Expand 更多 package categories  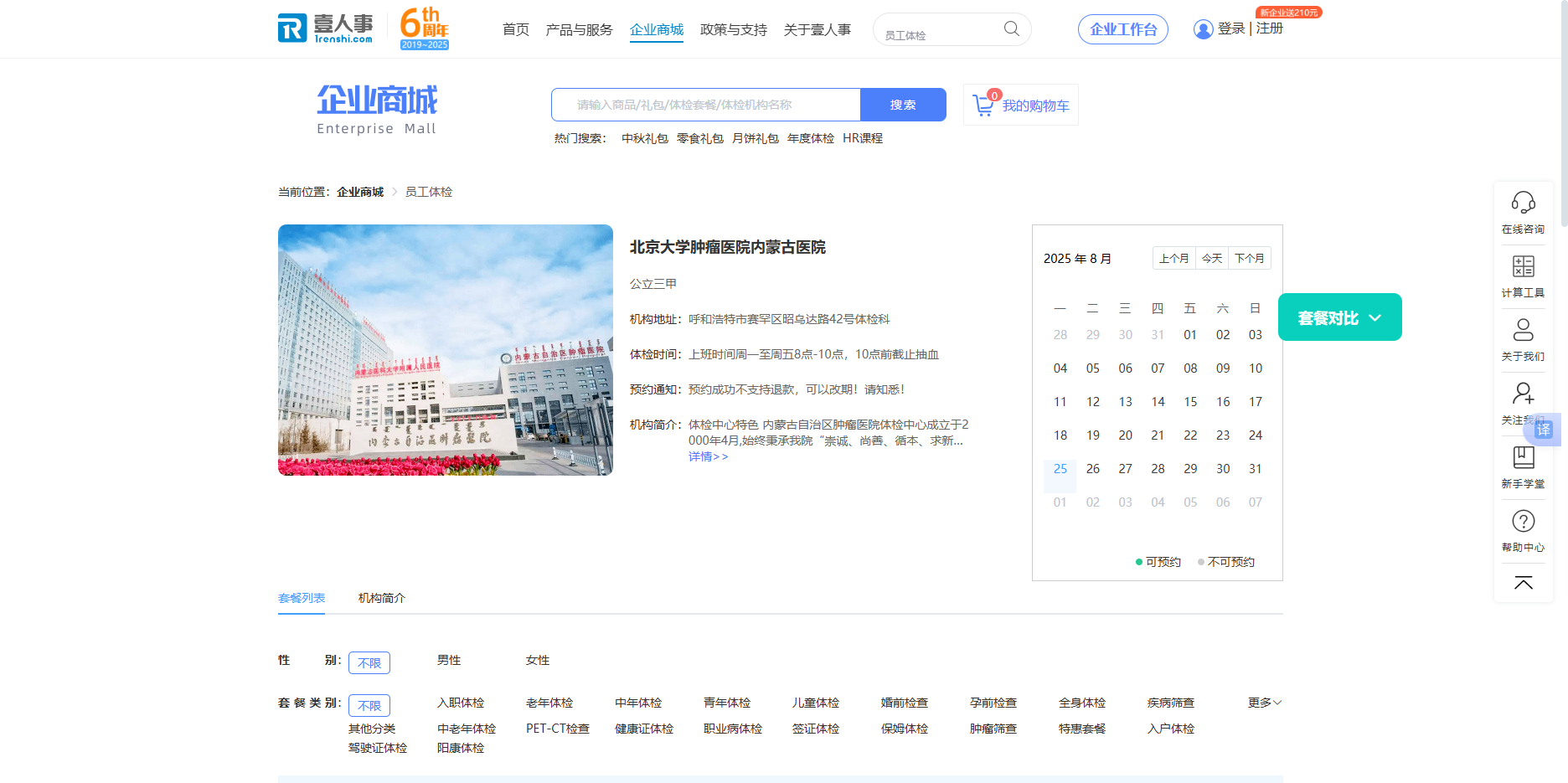click(x=1264, y=703)
